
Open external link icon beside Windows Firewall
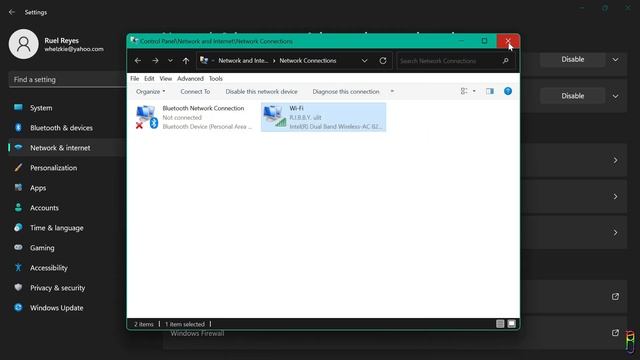click(x=615, y=333)
